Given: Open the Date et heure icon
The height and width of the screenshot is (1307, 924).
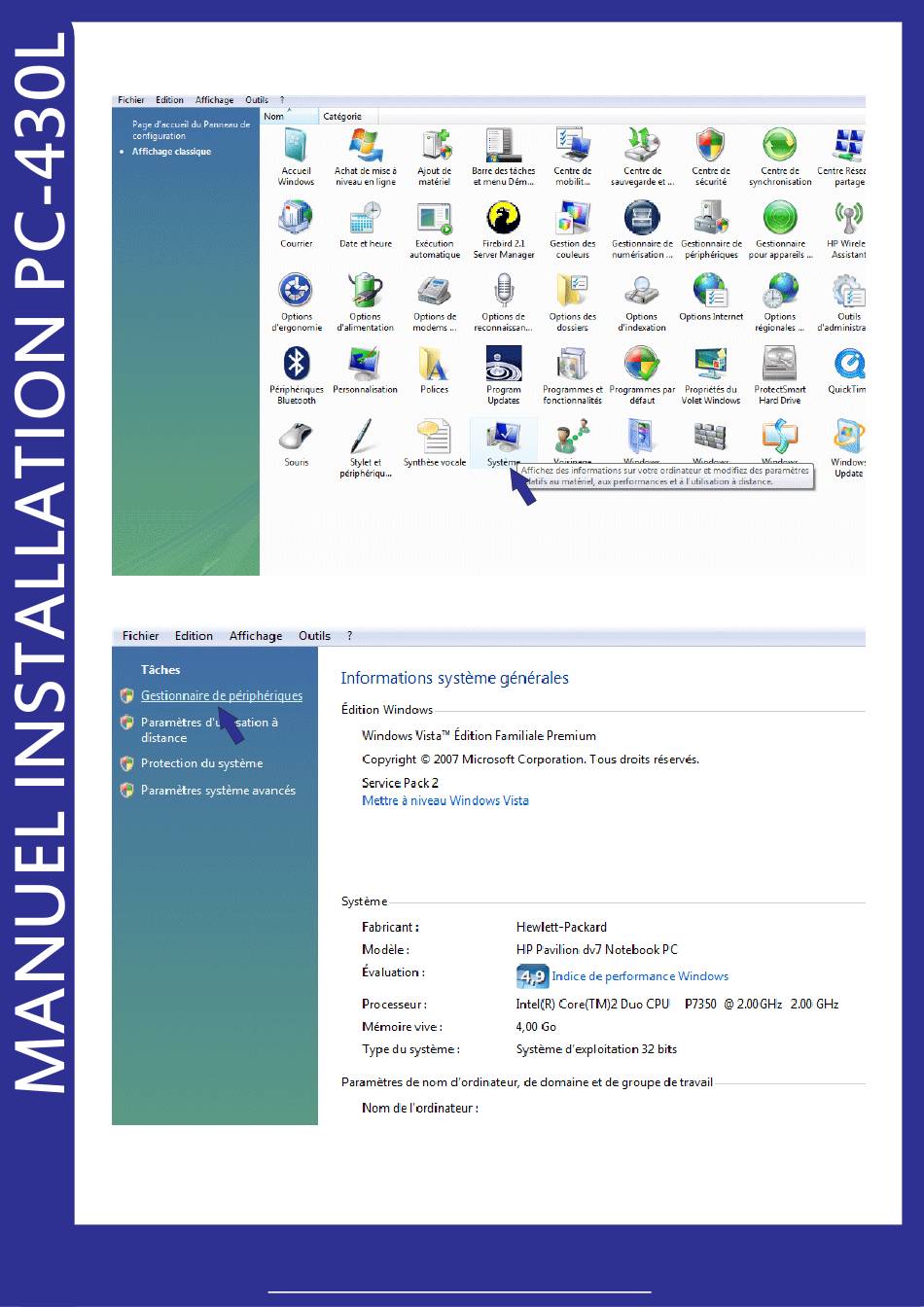Looking at the screenshot, I should click(366, 219).
